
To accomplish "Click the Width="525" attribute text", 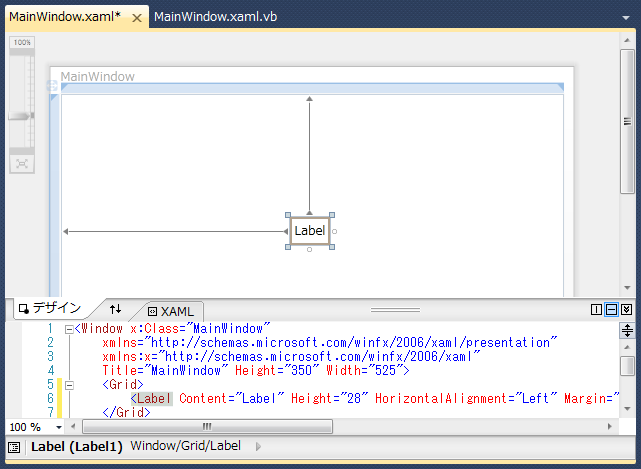I will click(x=365, y=370).
